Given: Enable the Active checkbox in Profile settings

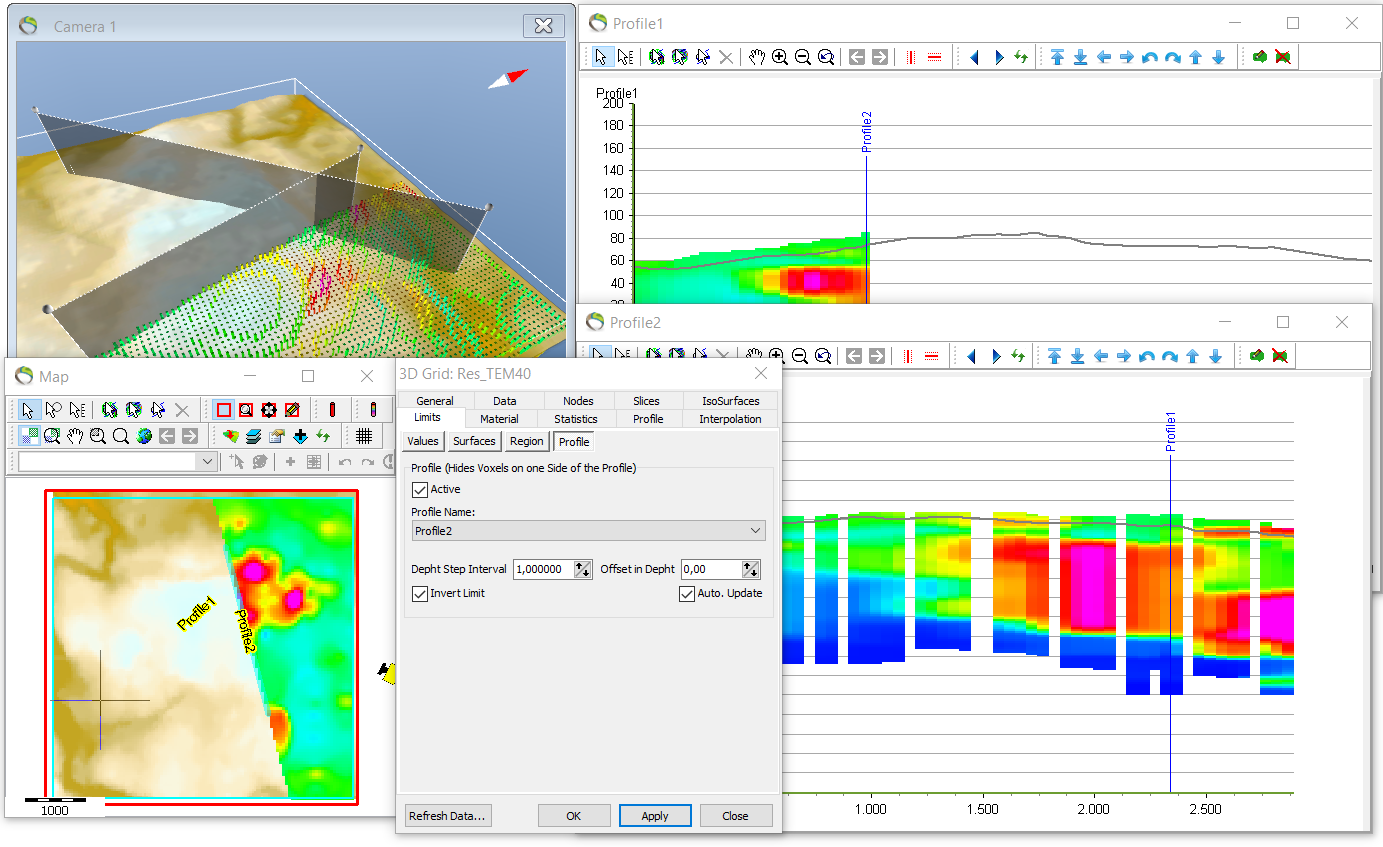Looking at the screenshot, I should click(422, 489).
